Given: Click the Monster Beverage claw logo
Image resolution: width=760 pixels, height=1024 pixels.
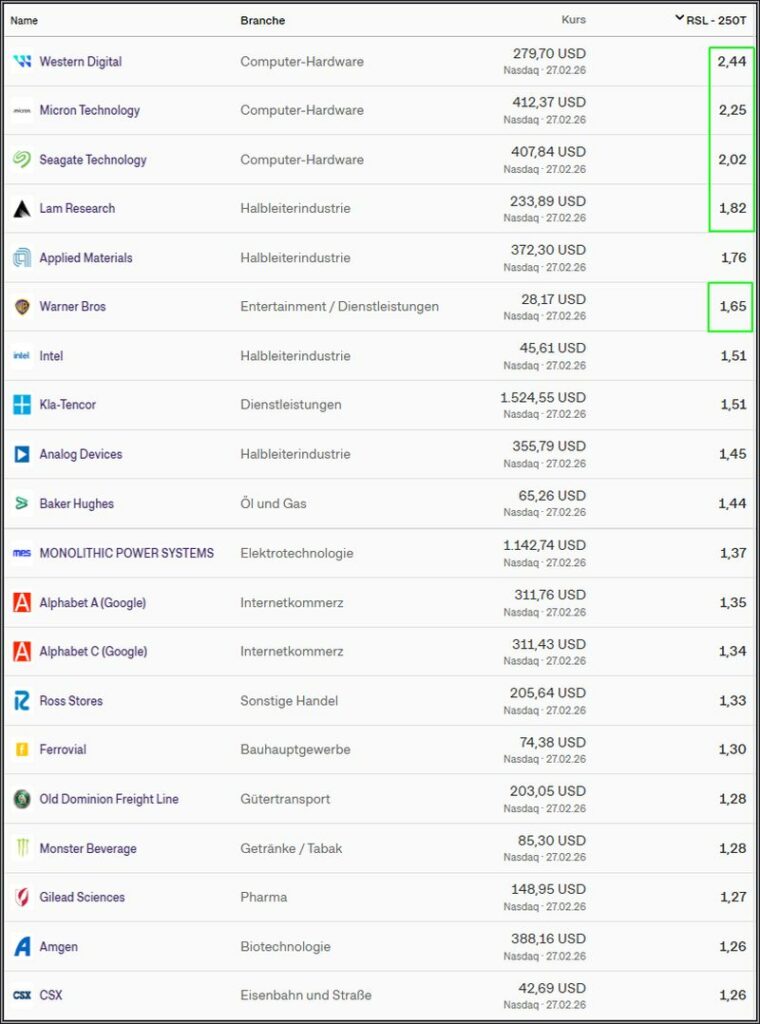Looking at the screenshot, I should tap(22, 848).
